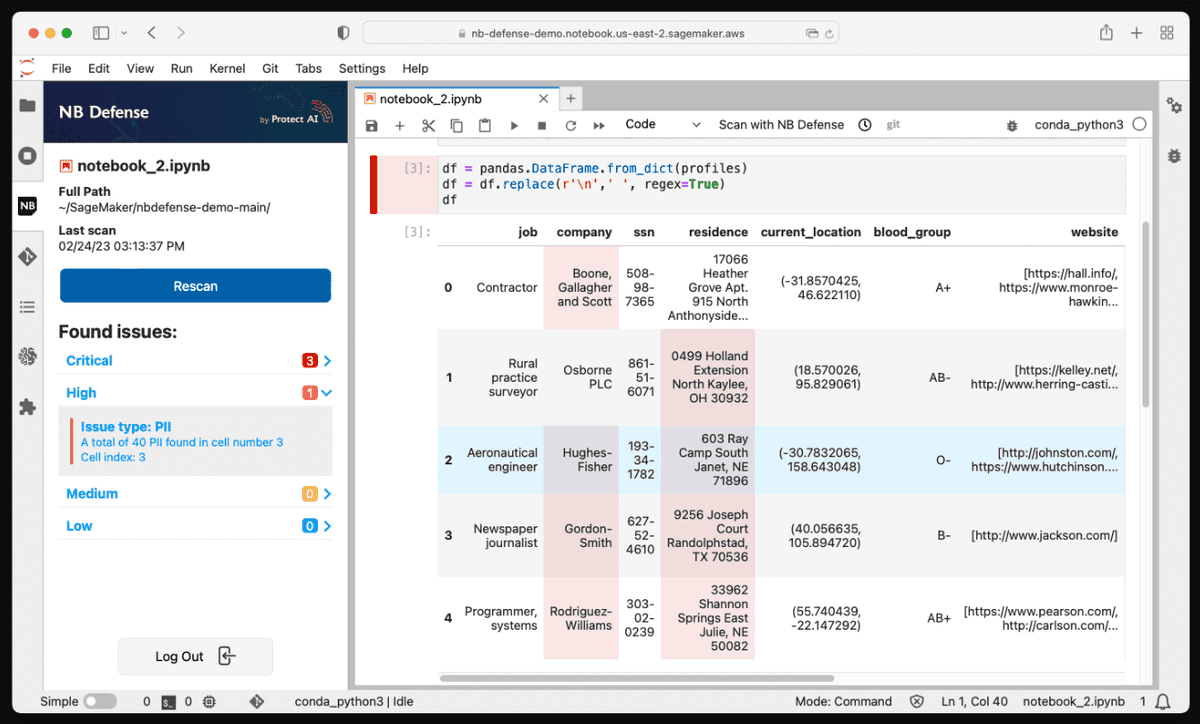Image resolution: width=1200 pixels, height=724 pixels.
Task: Go back in Safari
Action: [x=152, y=33]
